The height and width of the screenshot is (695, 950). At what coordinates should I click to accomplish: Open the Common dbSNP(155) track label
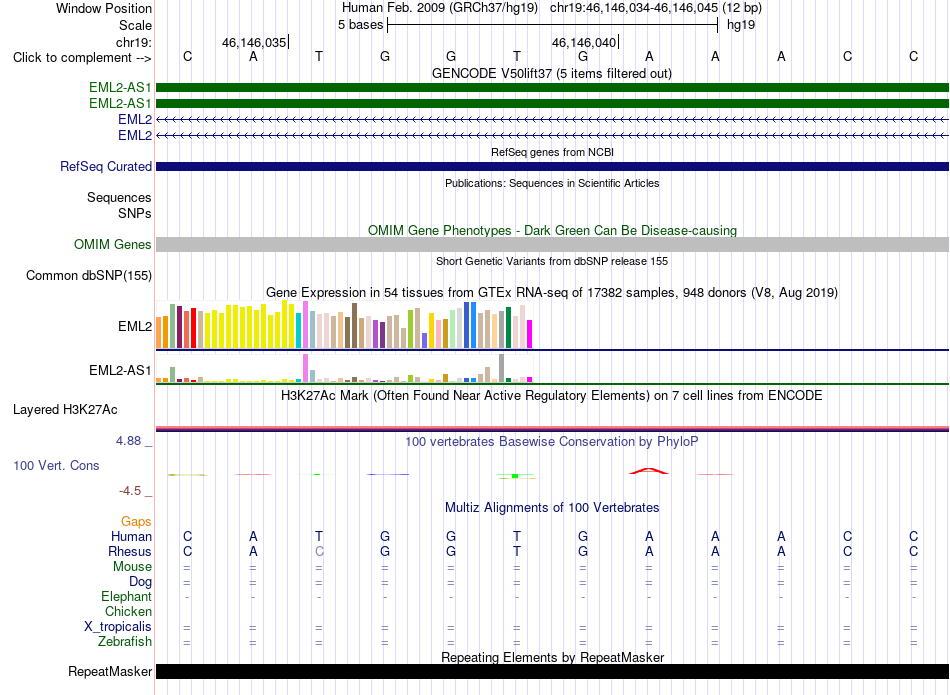tap(88, 275)
